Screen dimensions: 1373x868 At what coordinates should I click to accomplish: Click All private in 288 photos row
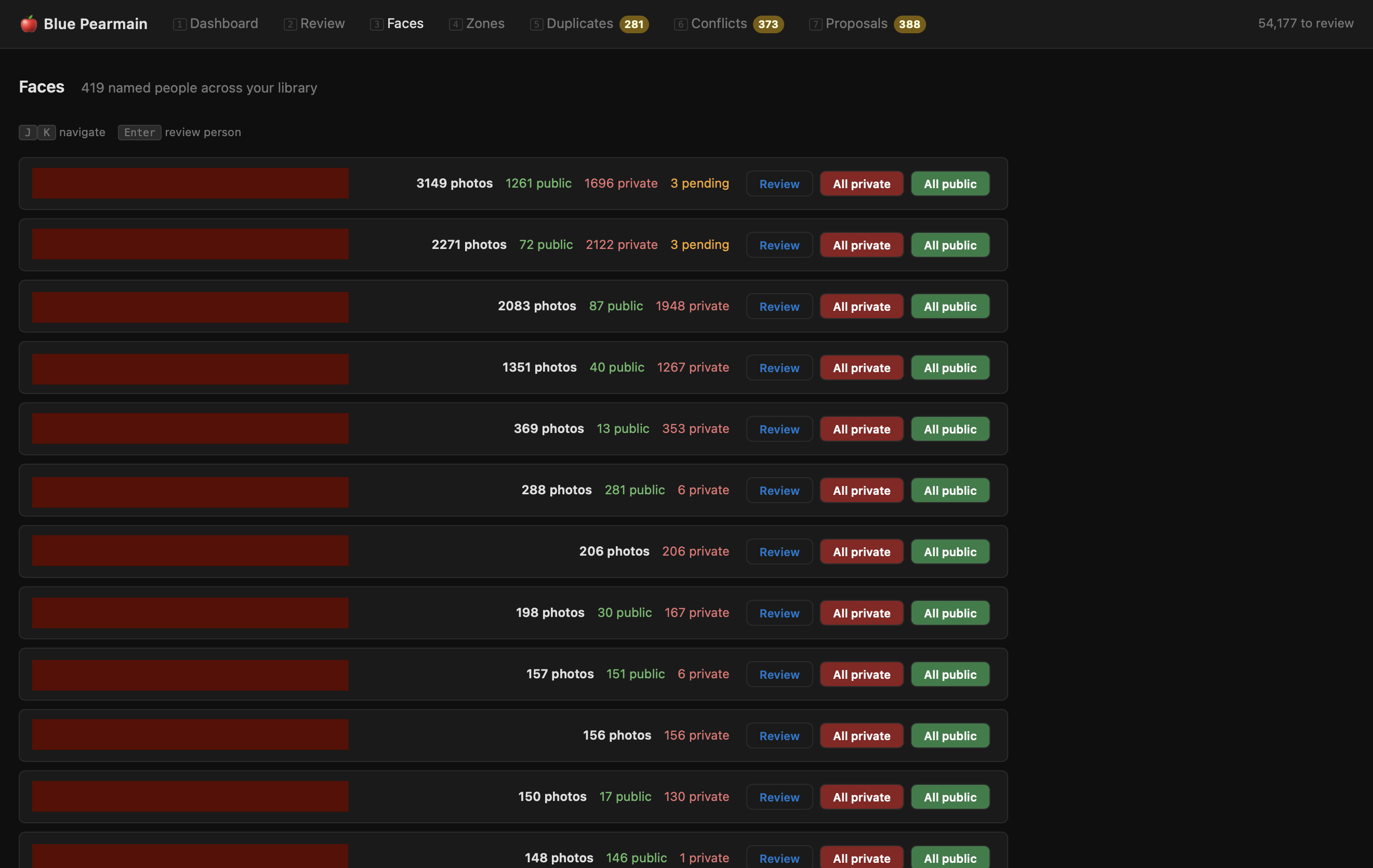pos(862,491)
